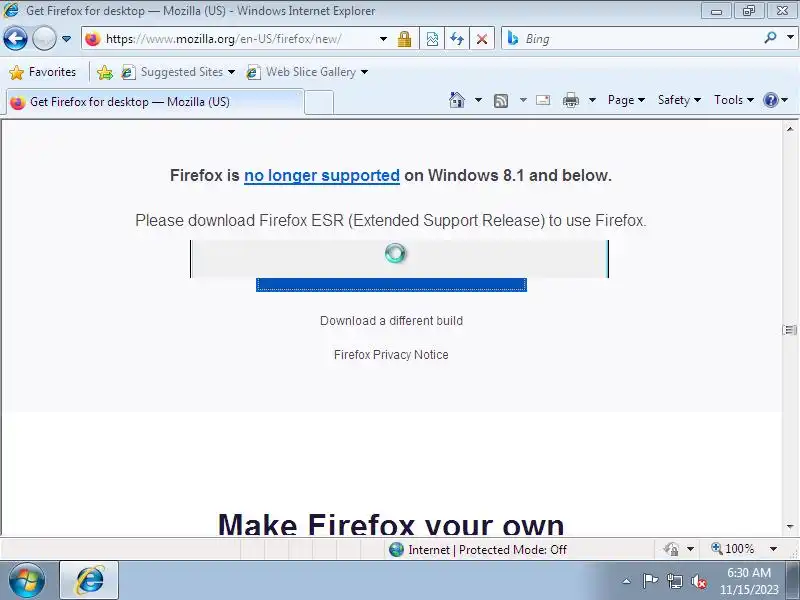Click the Read Mail envelope icon
800x600 pixels.
pos(543,100)
